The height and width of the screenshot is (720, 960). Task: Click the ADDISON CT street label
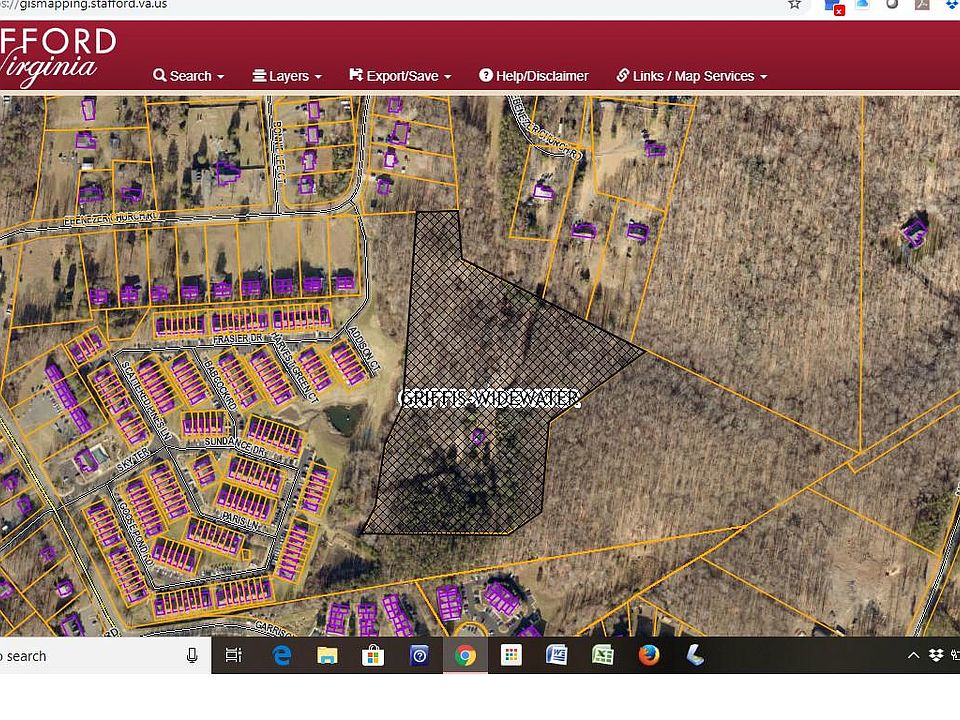(x=364, y=348)
